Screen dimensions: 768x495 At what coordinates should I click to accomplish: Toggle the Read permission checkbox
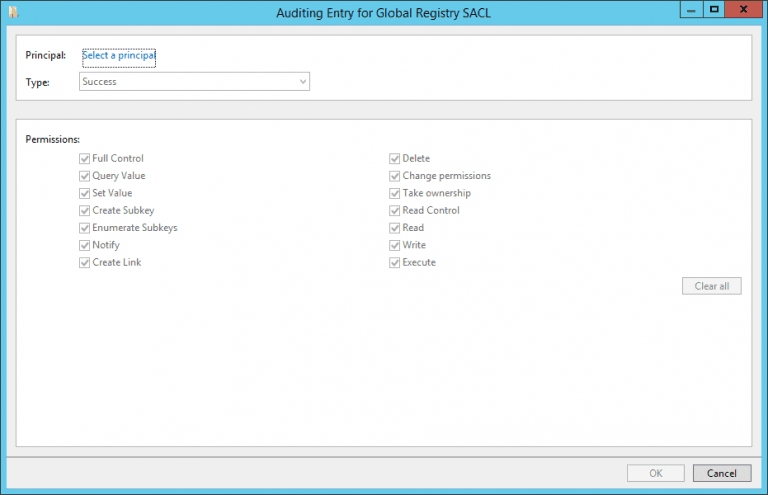click(395, 228)
